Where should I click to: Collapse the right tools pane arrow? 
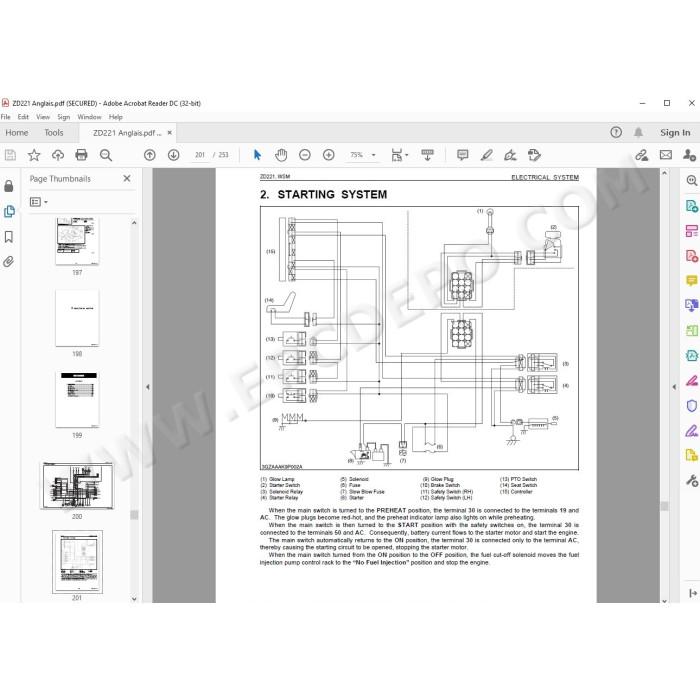674,387
